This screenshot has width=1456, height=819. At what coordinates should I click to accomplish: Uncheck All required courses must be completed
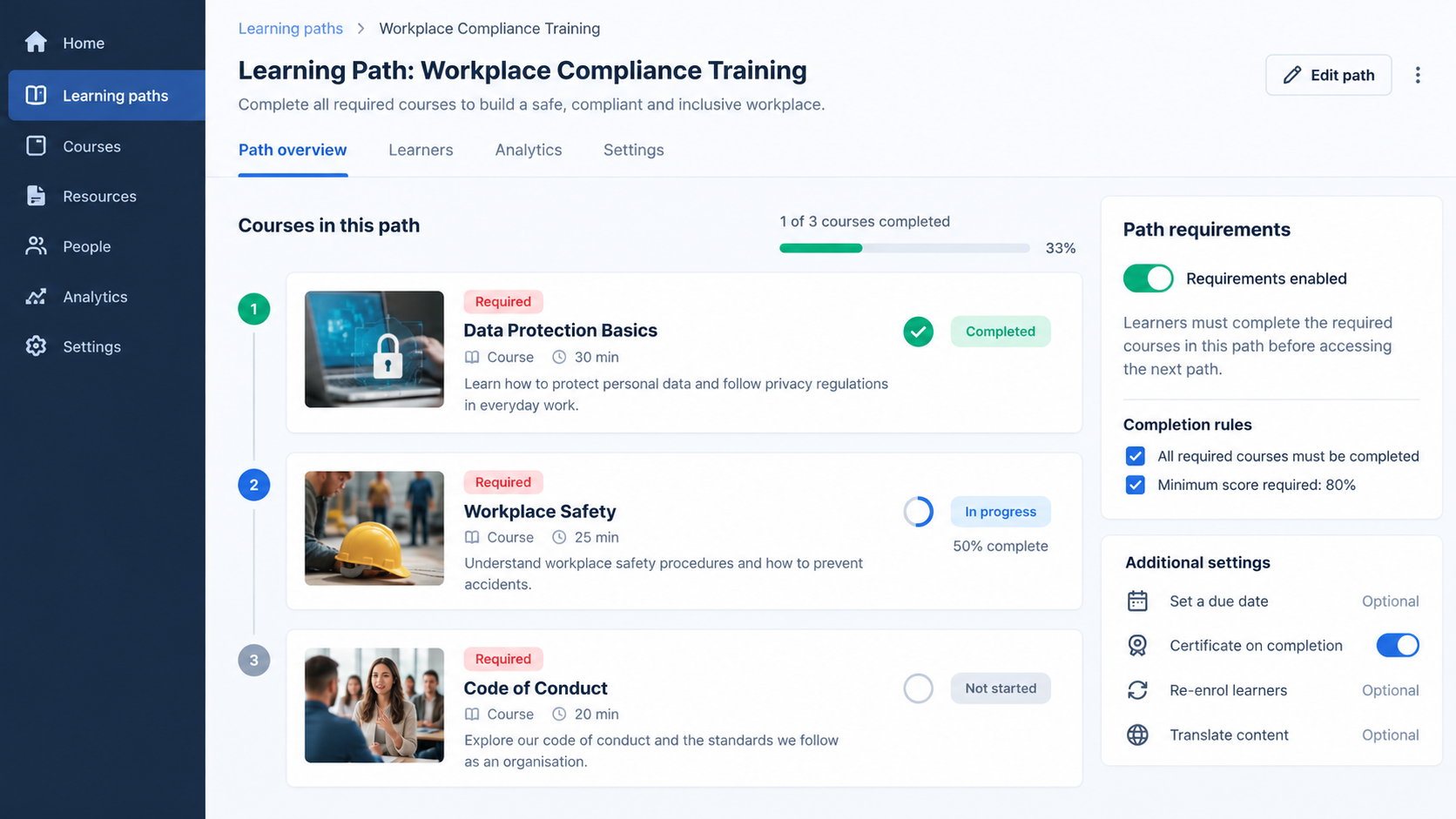click(1136, 456)
